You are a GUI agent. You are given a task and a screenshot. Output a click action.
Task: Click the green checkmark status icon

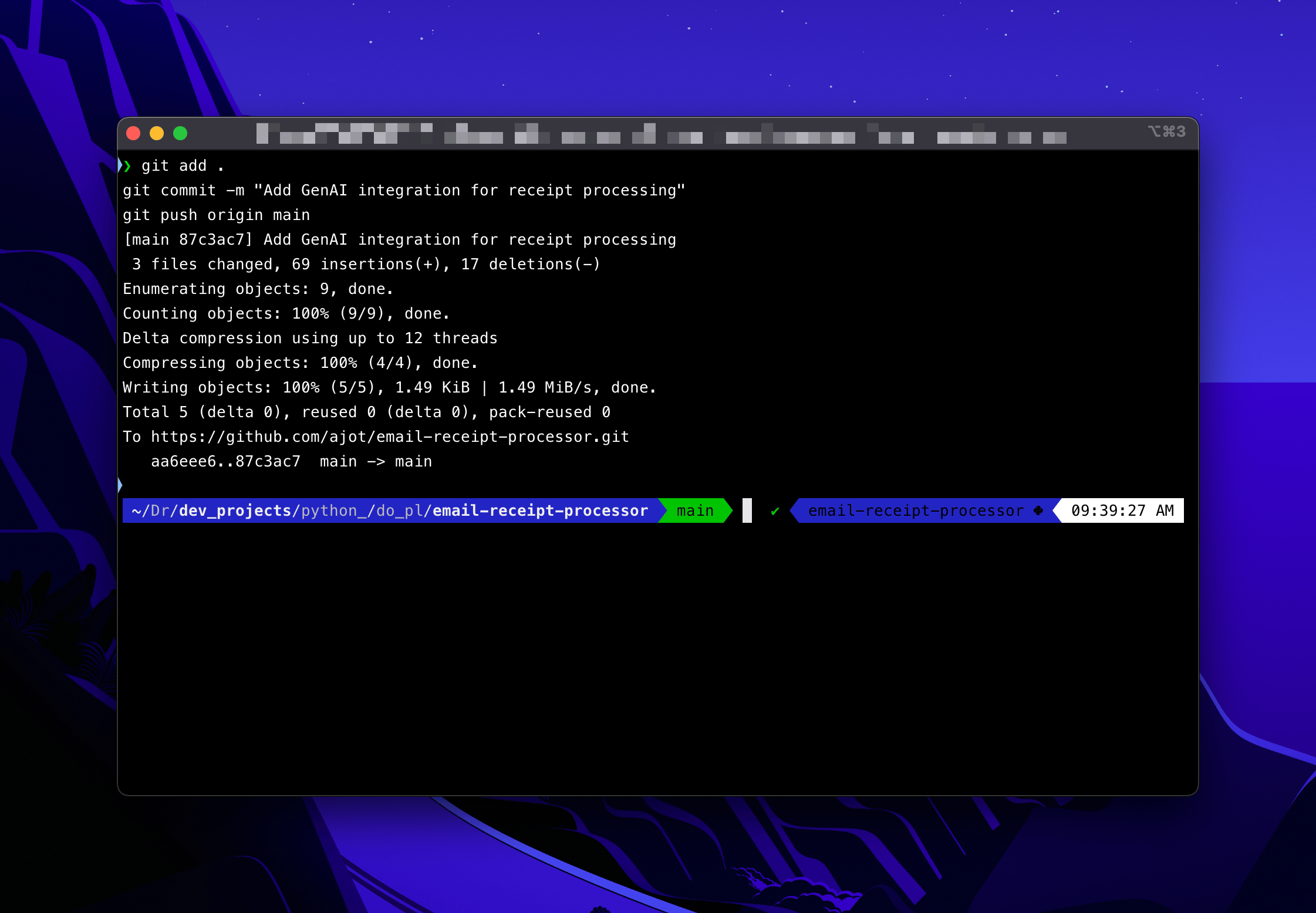click(775, 511)
